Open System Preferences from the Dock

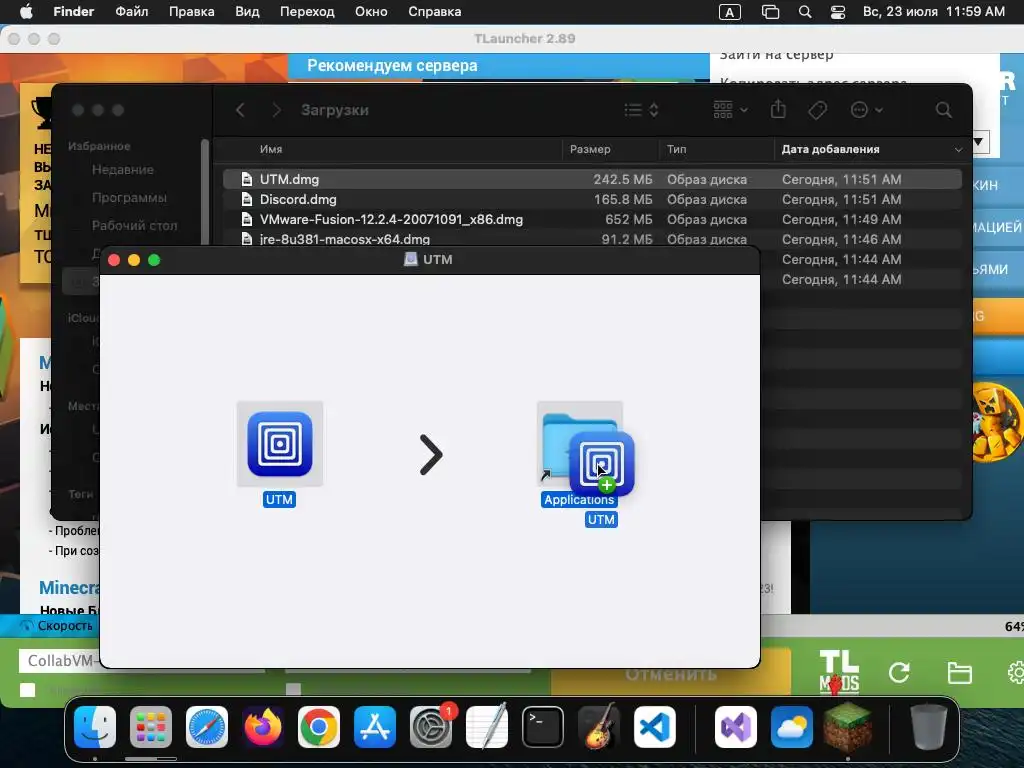click(x=431, y=727)
